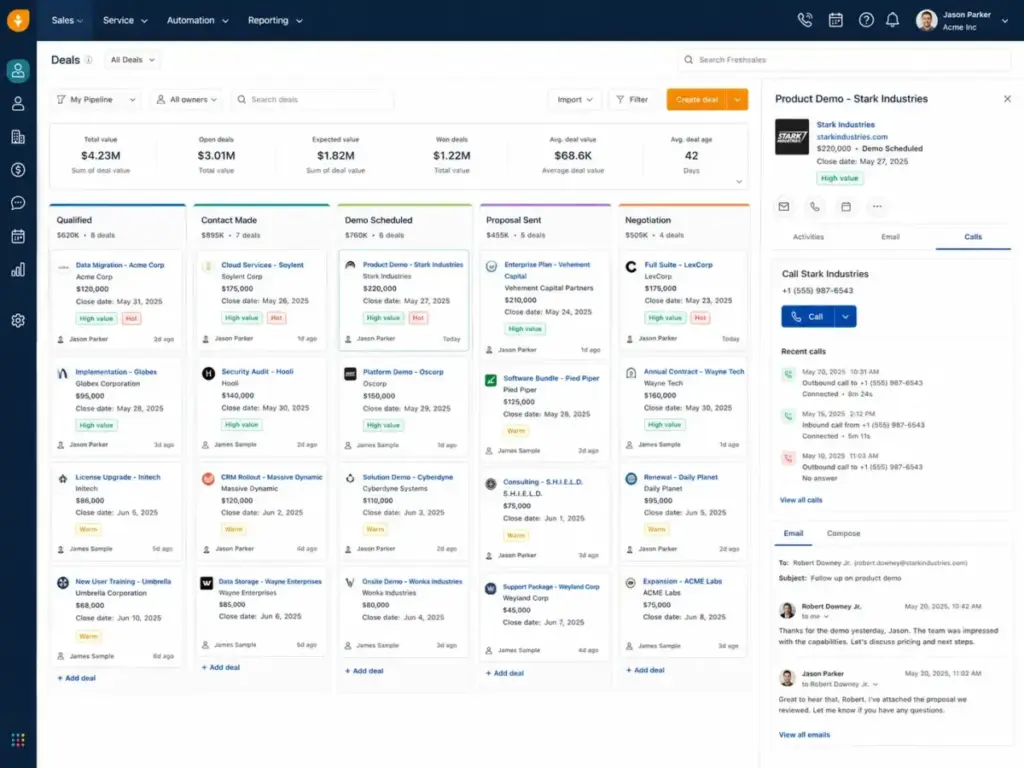Open the calendar icon in top bar
The image size is (1024, 768).
(x=836, y=20)
